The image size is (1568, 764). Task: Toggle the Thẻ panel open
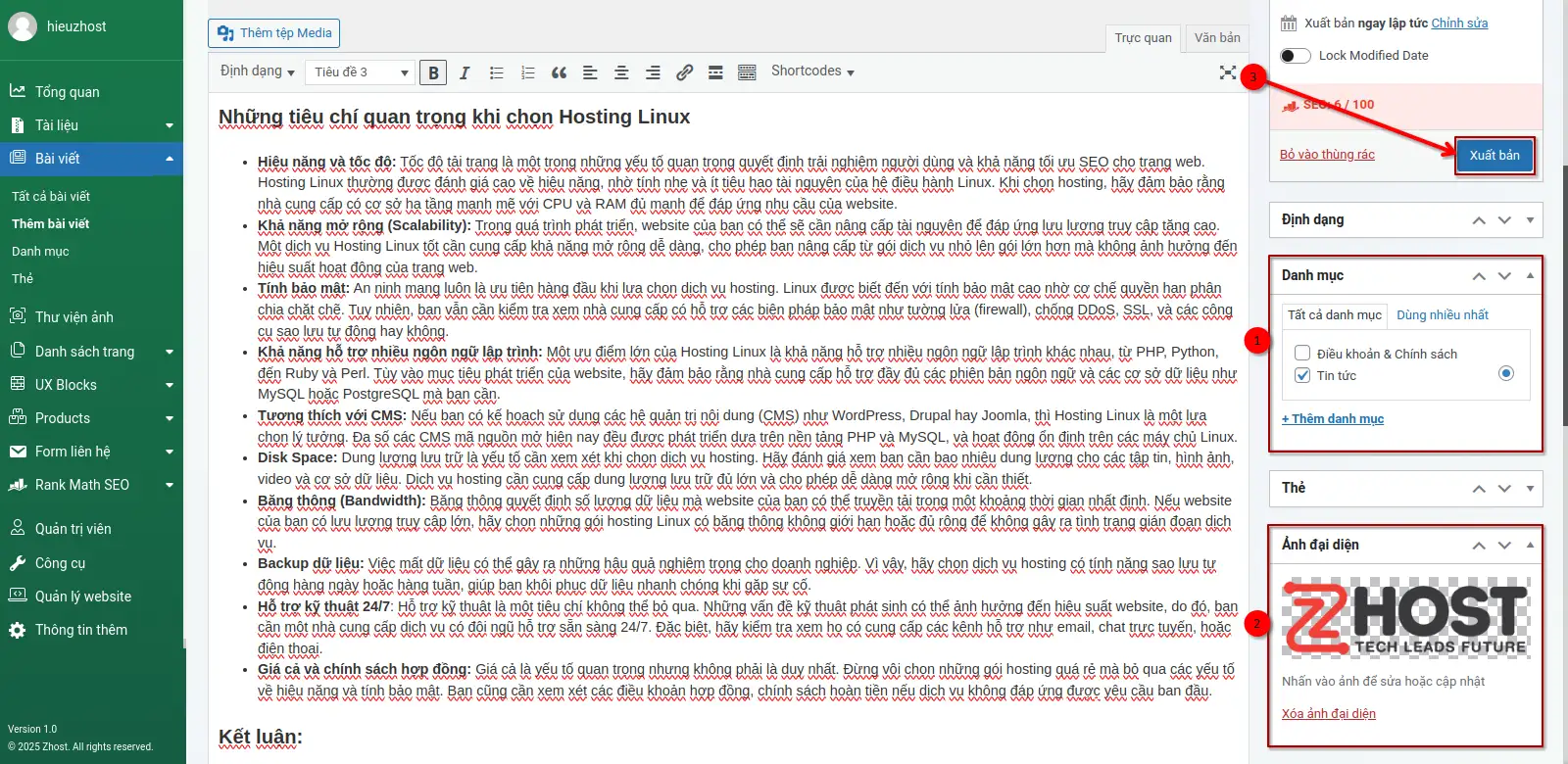(1530, 488)
